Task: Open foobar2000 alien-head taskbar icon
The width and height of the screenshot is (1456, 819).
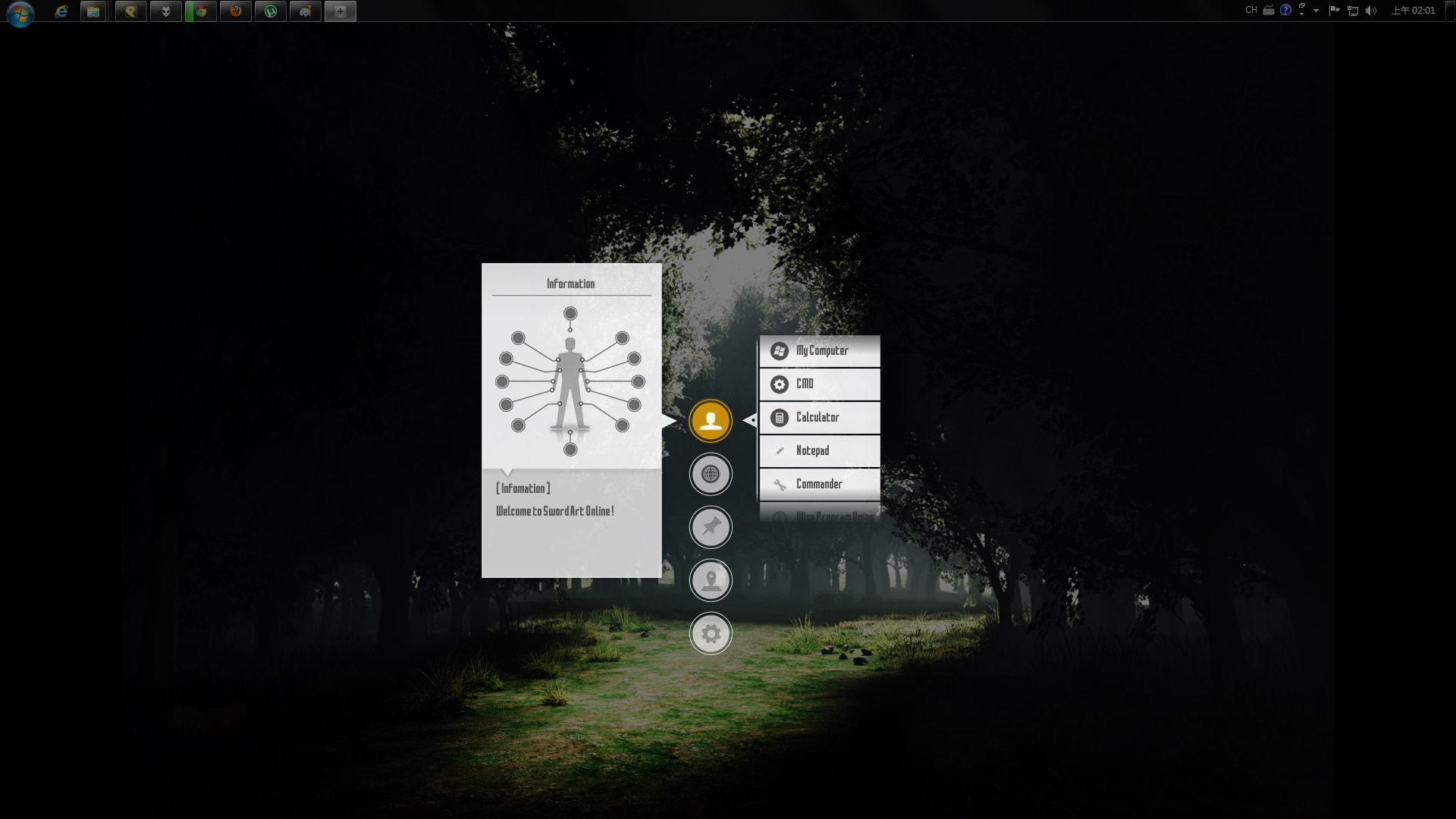Action: [166, 11]
